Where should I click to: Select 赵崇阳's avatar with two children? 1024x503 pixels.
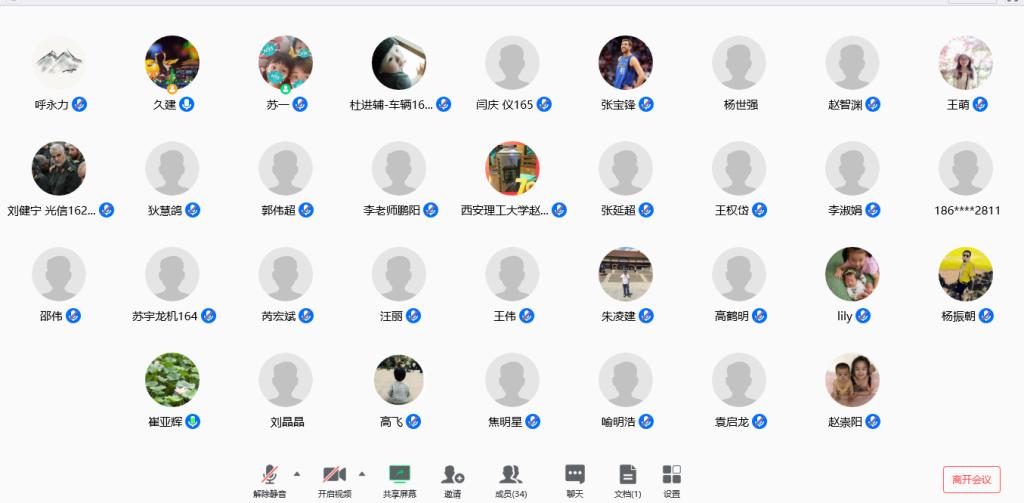(x=852, y=380)
